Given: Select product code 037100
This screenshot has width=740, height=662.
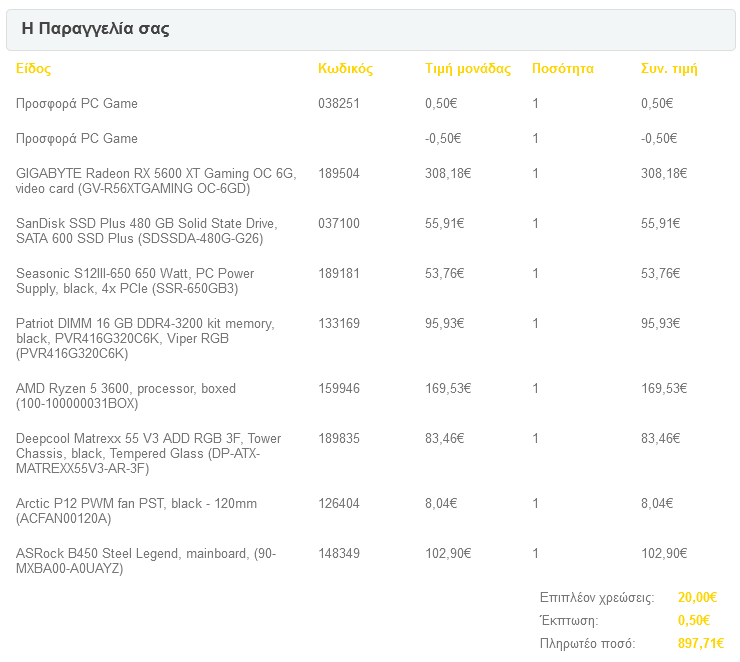Looking at the screenshot, I should click(339, 223).
